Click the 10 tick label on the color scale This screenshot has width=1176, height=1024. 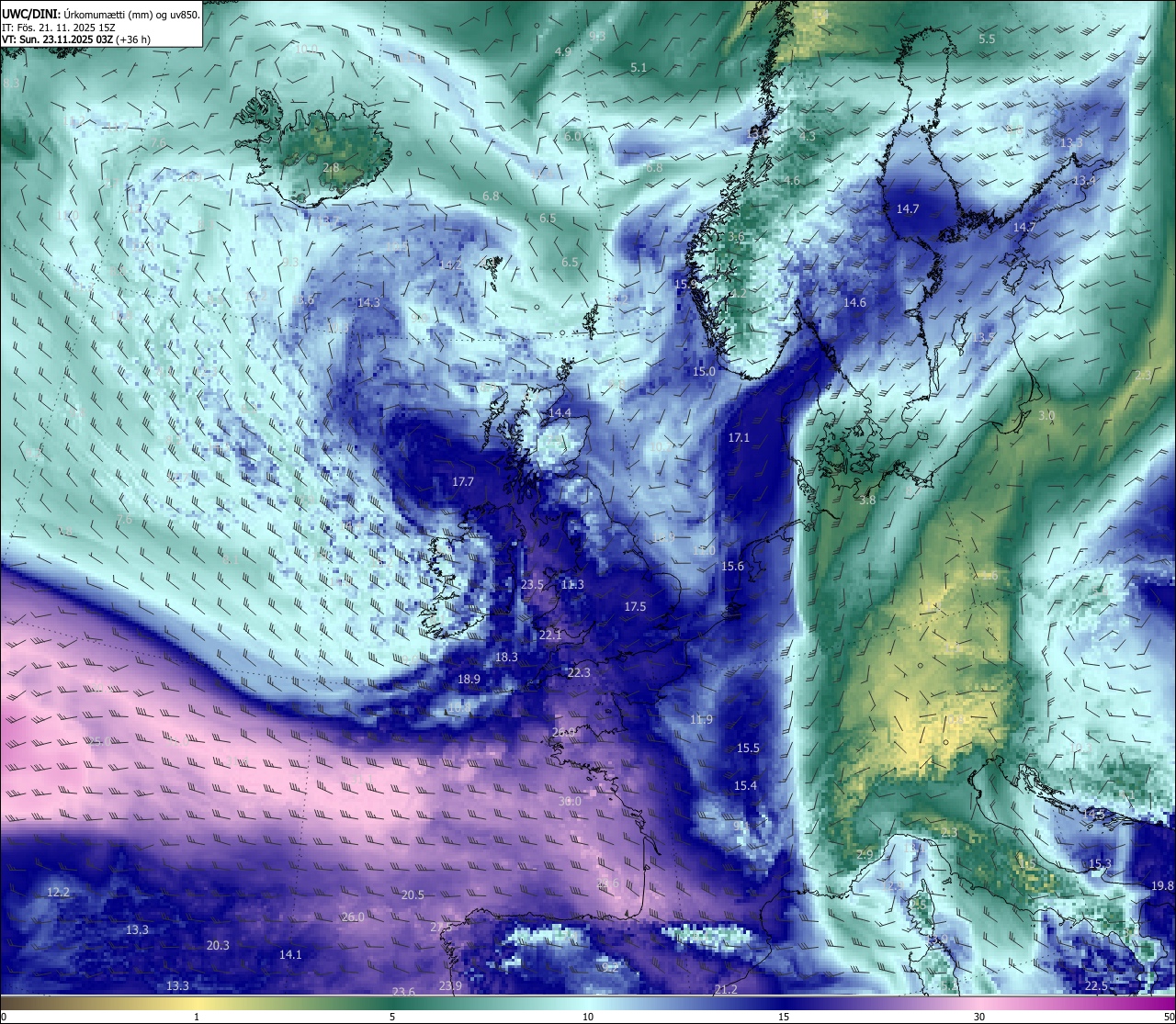pos(588,1017)
